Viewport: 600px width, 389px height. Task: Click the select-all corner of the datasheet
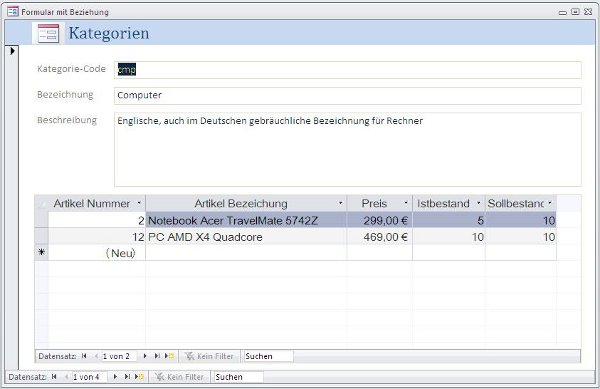point(41,203)
